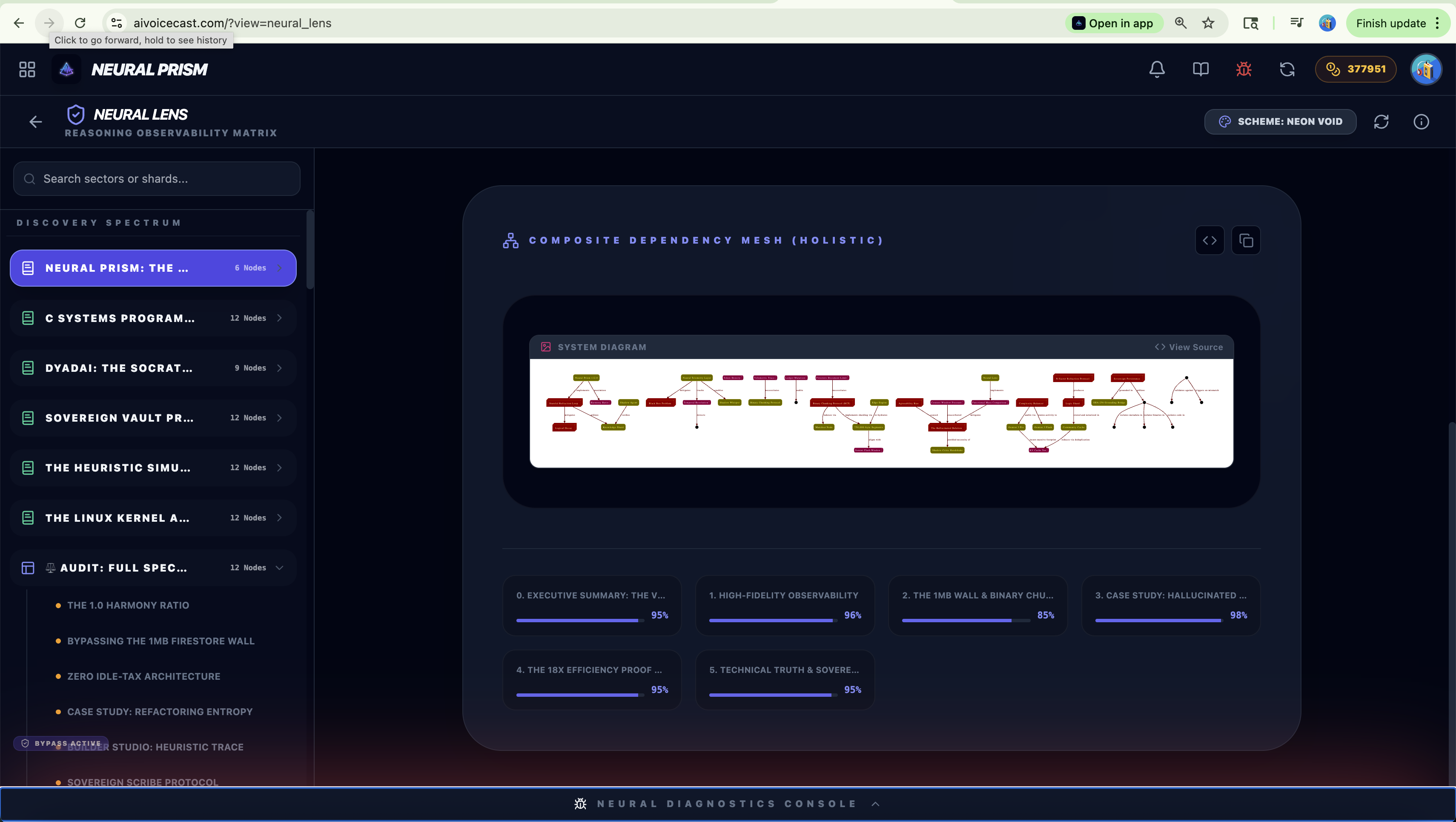Click the app grid launcher icon

[27, 69]
